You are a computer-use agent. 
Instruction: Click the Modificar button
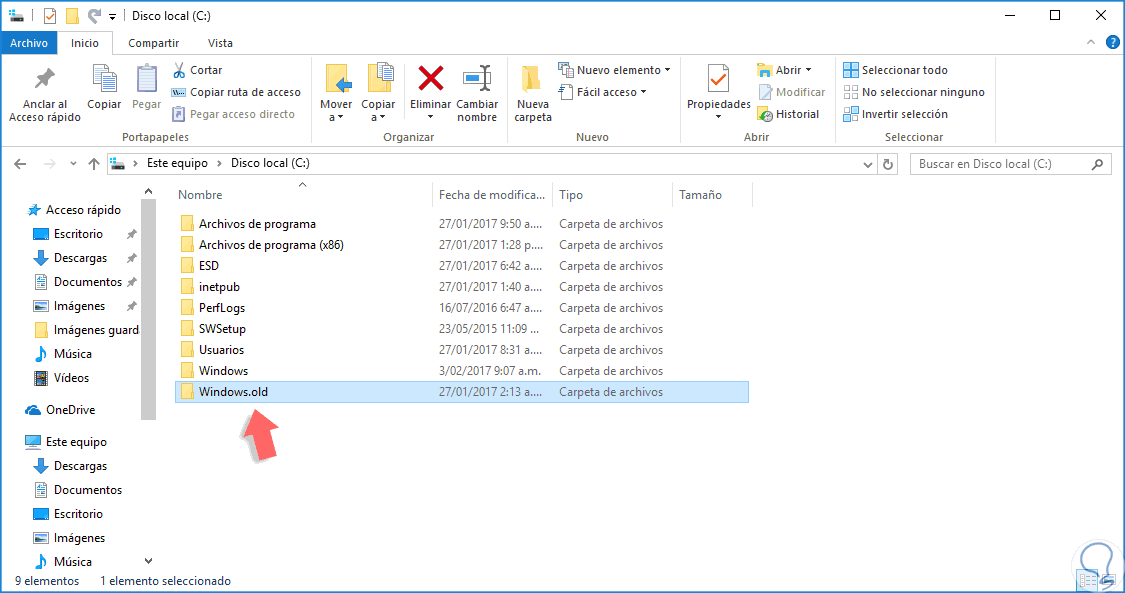coord(791,92)
